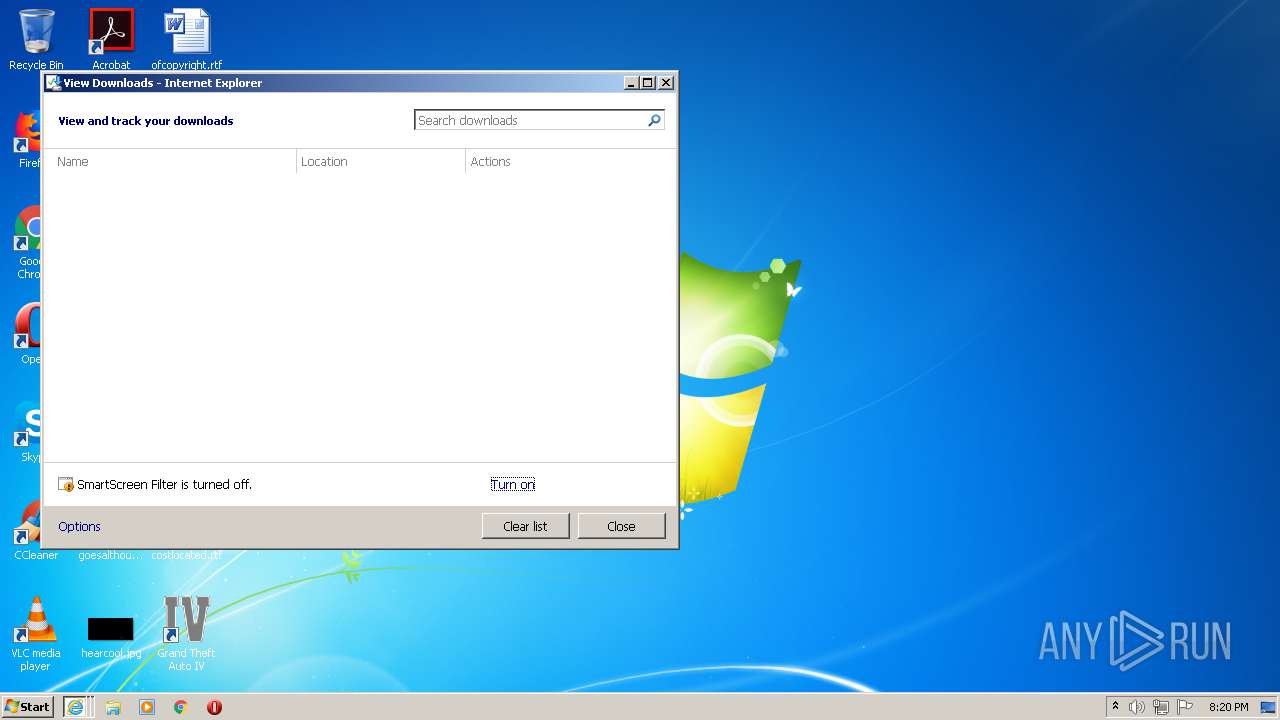This screenshot has width=1280, height=720.
Task: Open the Google Chrome desktop shortcut
Action: 27,243
